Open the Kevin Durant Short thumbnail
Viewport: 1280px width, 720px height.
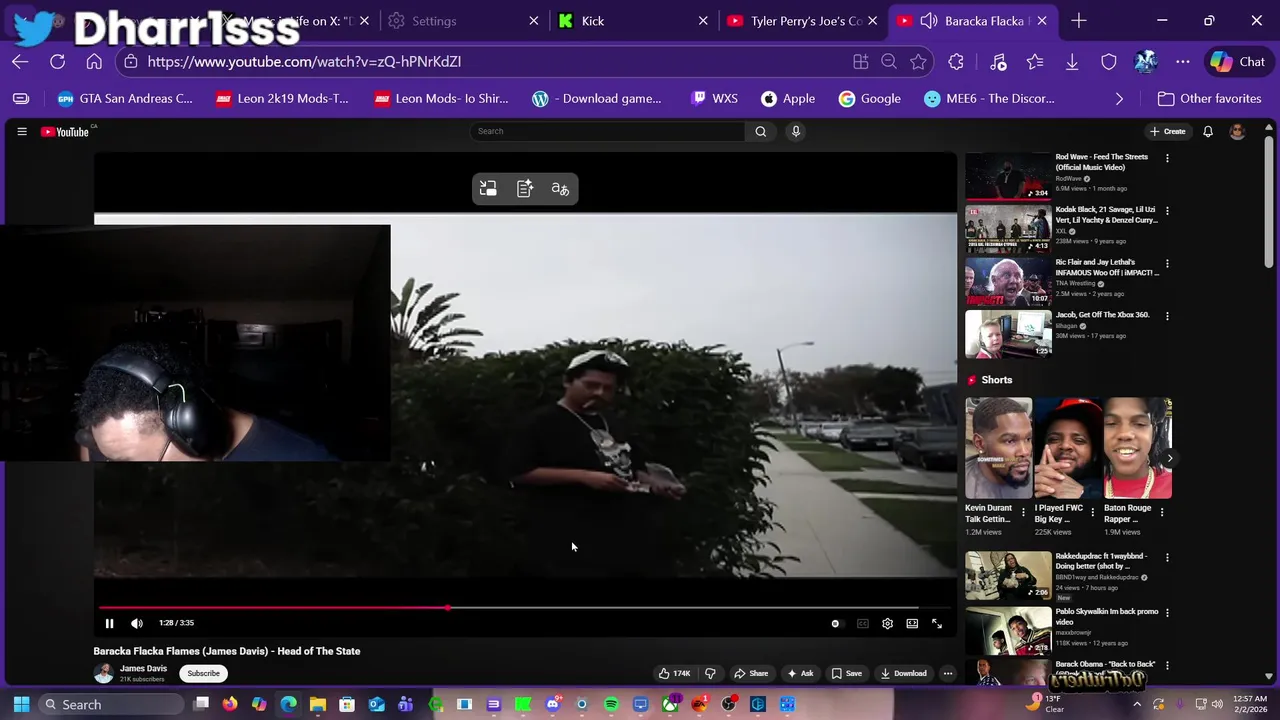(998, 448)
